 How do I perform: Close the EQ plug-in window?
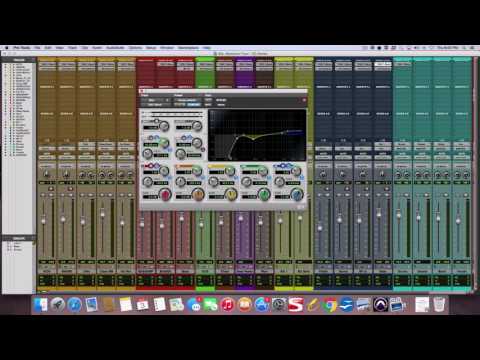click(x=142, y=91)
